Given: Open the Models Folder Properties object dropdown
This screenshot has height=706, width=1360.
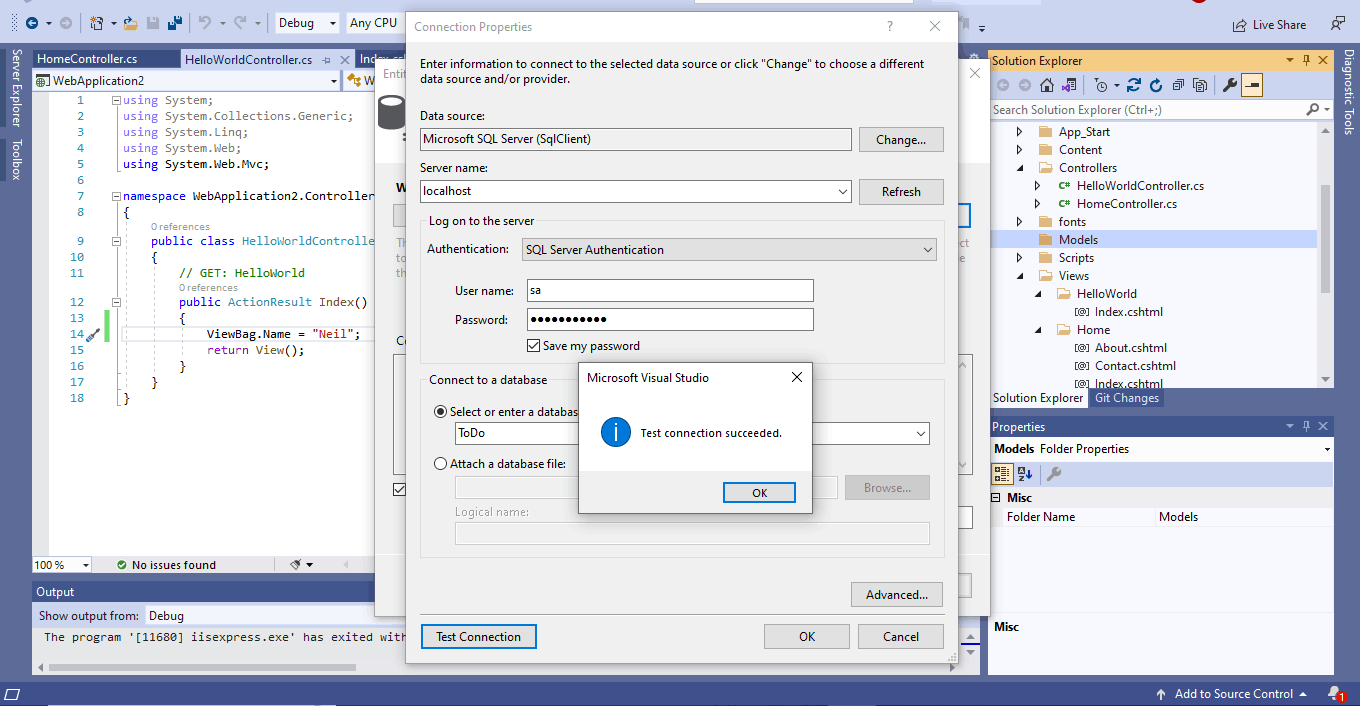Looking at the screenshot, I should [1326, 449].
